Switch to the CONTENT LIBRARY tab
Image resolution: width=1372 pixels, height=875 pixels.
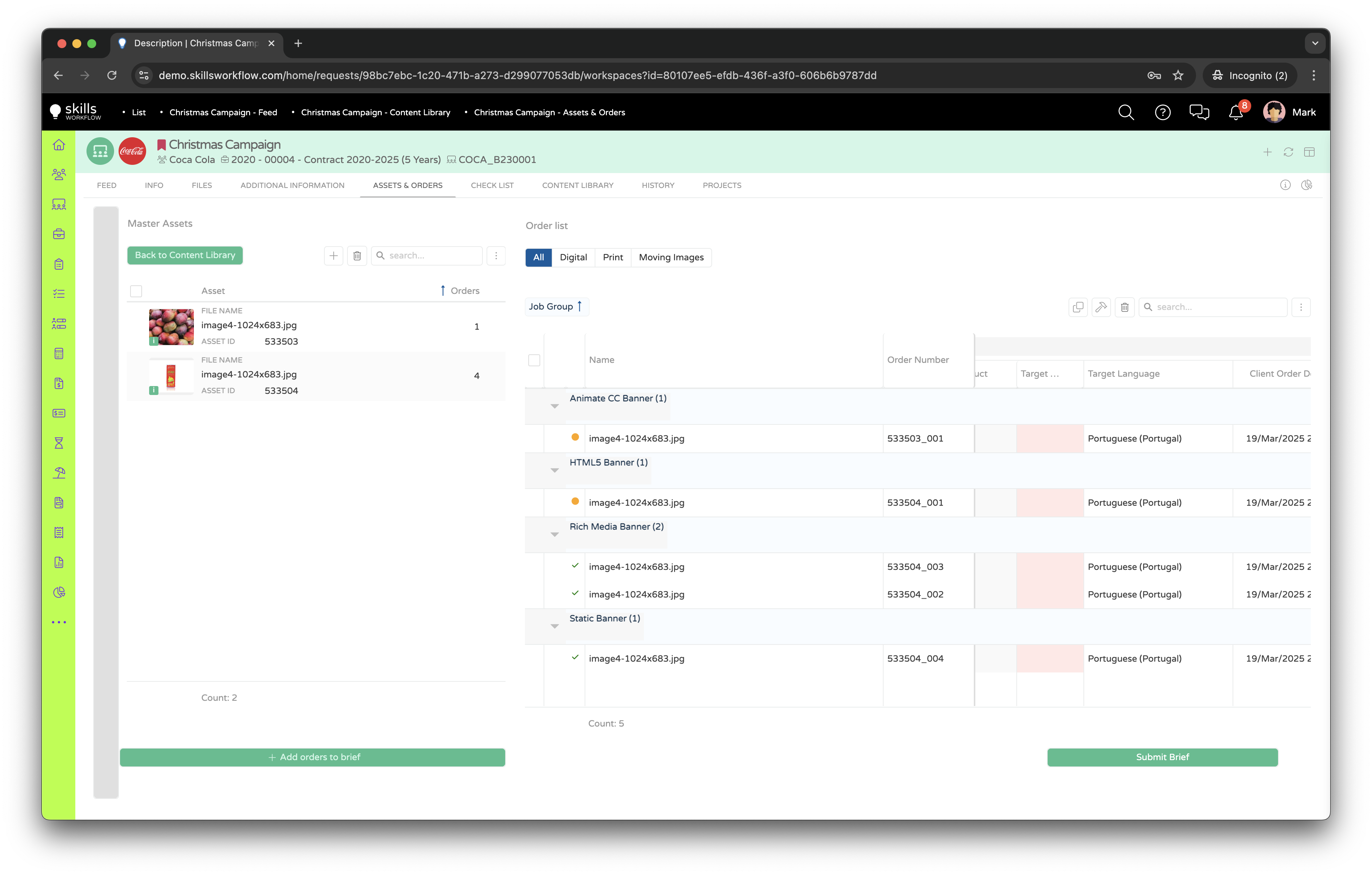tap(577, 185)
